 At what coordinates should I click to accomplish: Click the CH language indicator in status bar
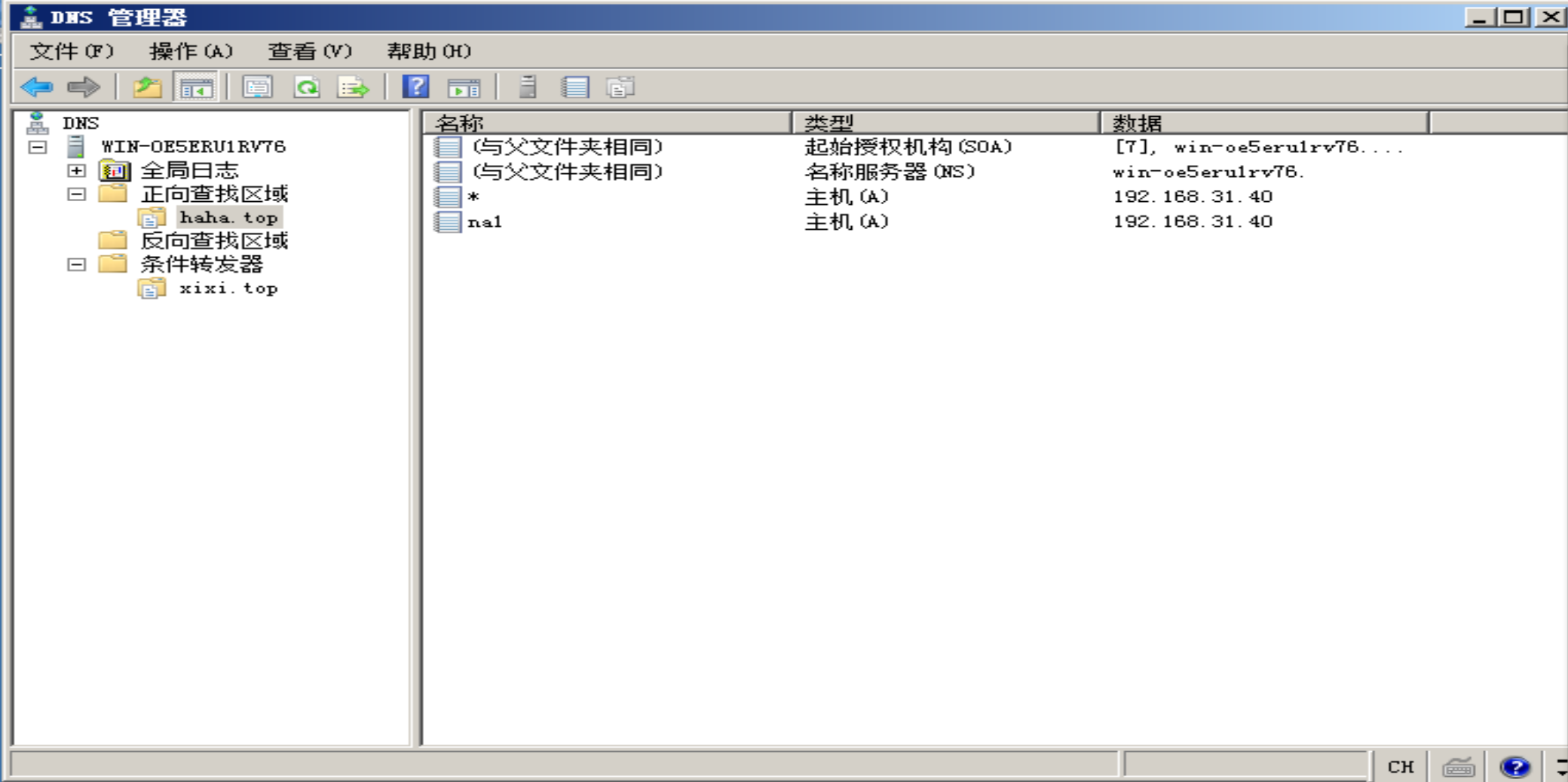click(1402, 765)
